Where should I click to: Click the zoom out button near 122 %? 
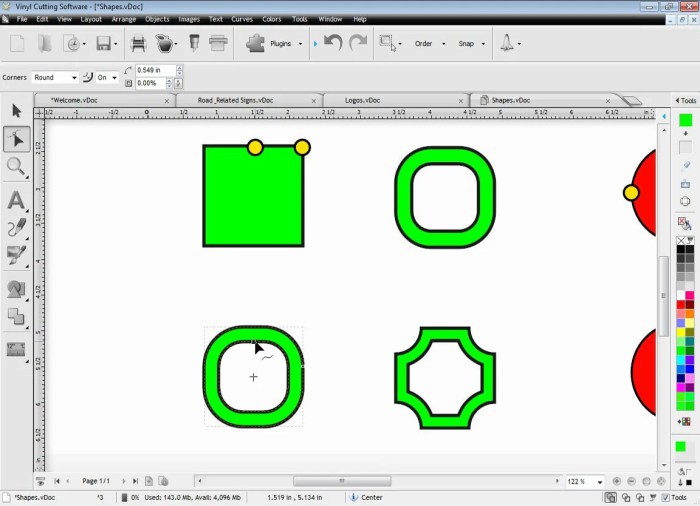click(631, 481)
